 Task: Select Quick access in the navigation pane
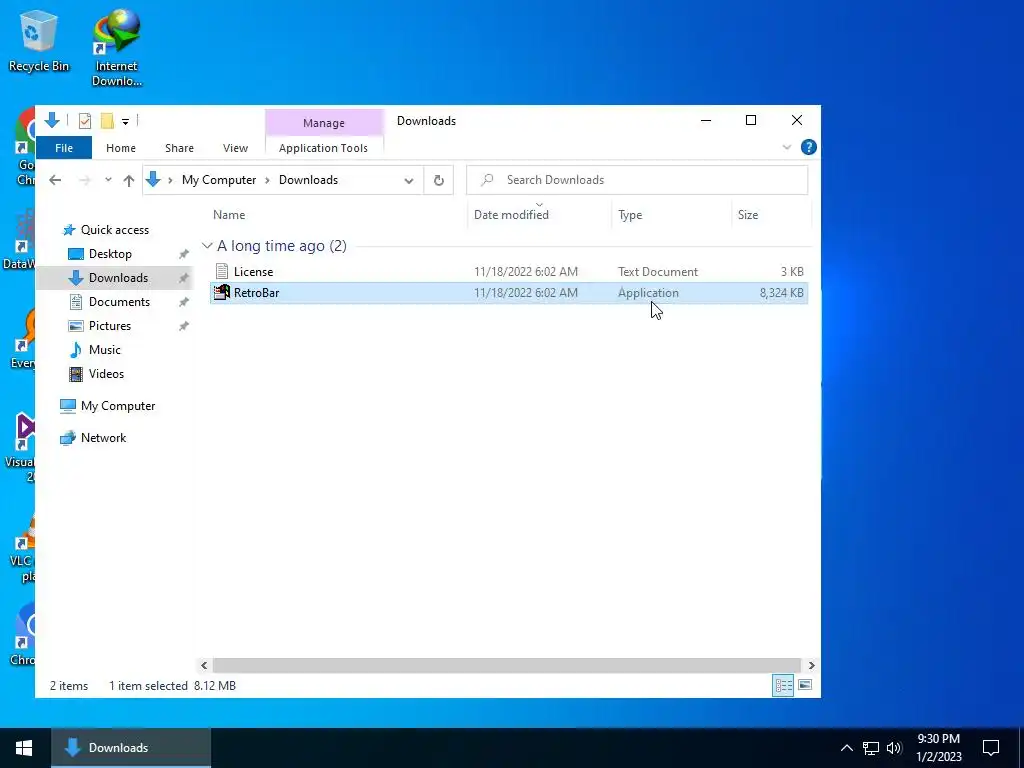click(114, 230)
